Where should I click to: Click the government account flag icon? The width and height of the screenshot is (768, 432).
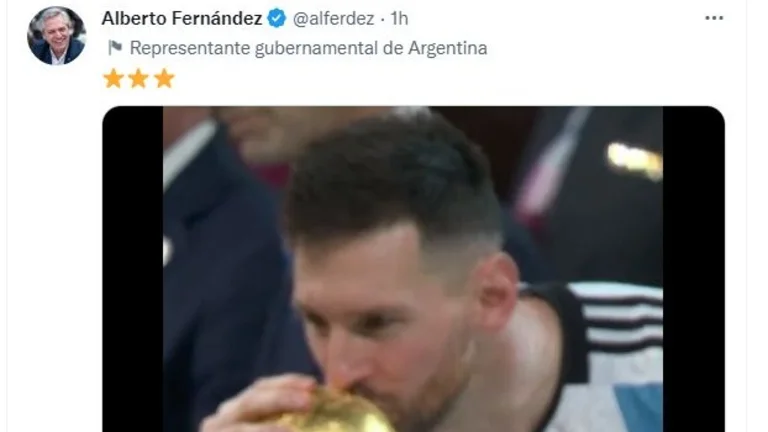[x=115, y=48]
